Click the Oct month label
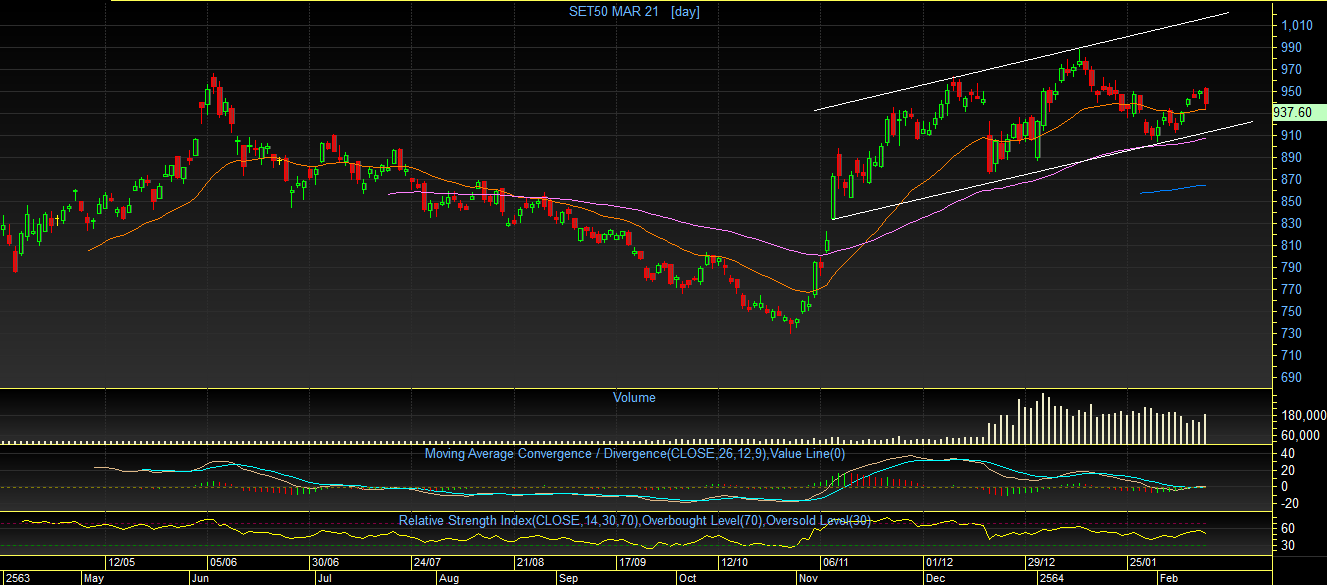1327x585 pixels. click(x=687, y=578)
